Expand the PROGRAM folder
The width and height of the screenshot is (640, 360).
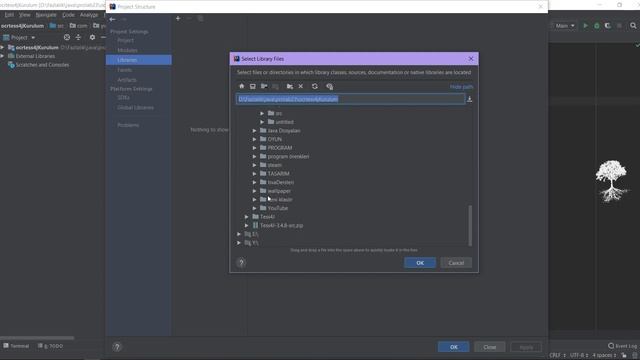point(254,148)
